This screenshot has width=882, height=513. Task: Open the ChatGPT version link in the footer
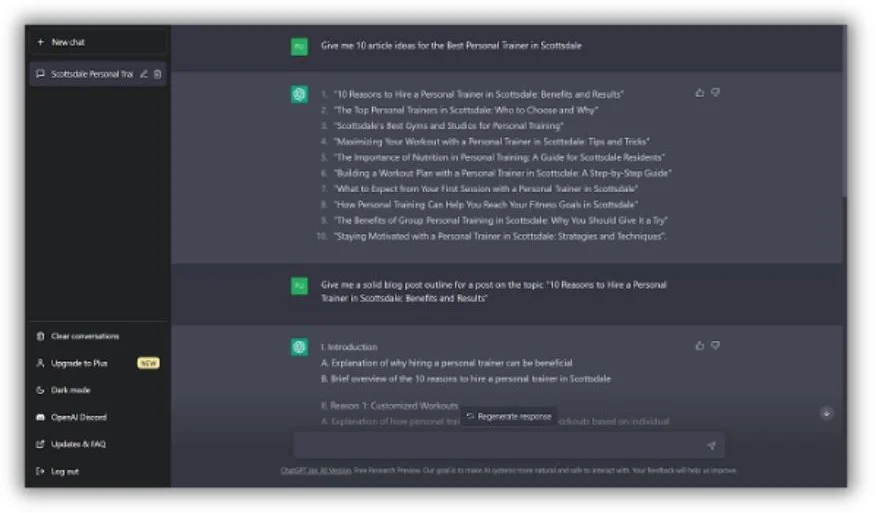click(316, 470)
